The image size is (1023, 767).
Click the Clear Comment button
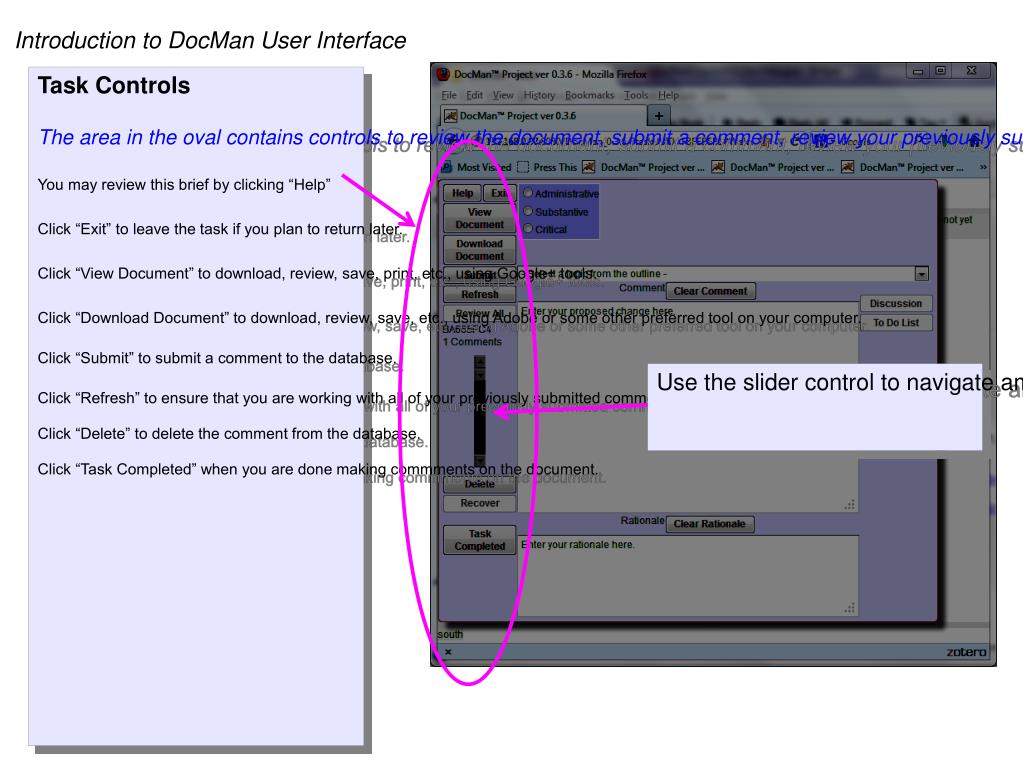[x=710, y=291]
